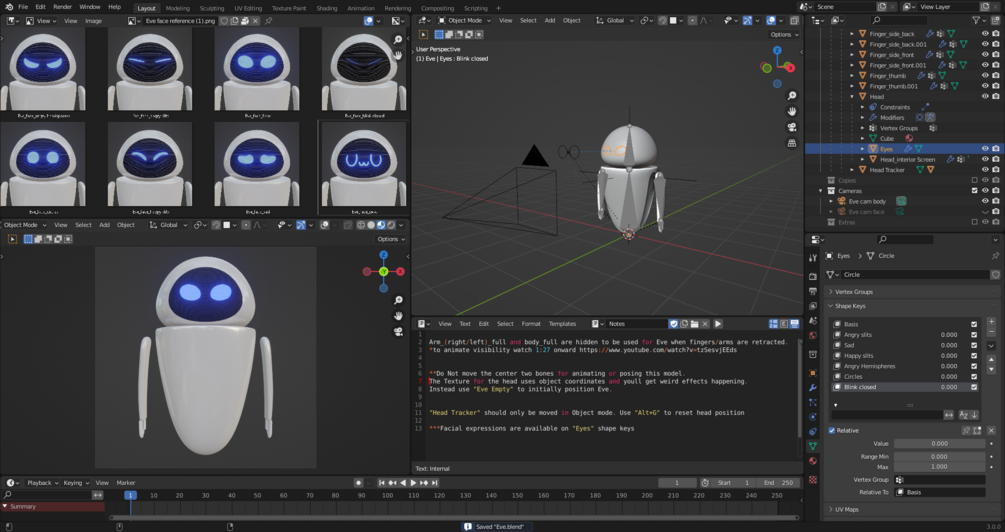
Task: Expand Head Tracker in the outliner
Action: click(852, 170)
